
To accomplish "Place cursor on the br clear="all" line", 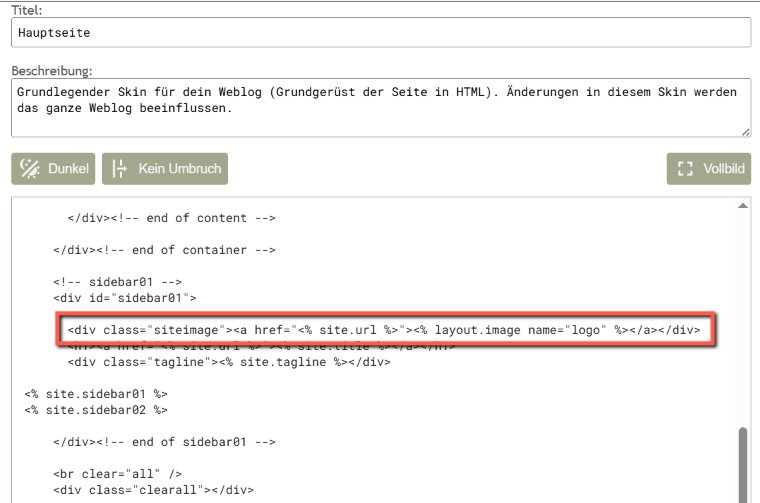I will [x=110, y=474].
